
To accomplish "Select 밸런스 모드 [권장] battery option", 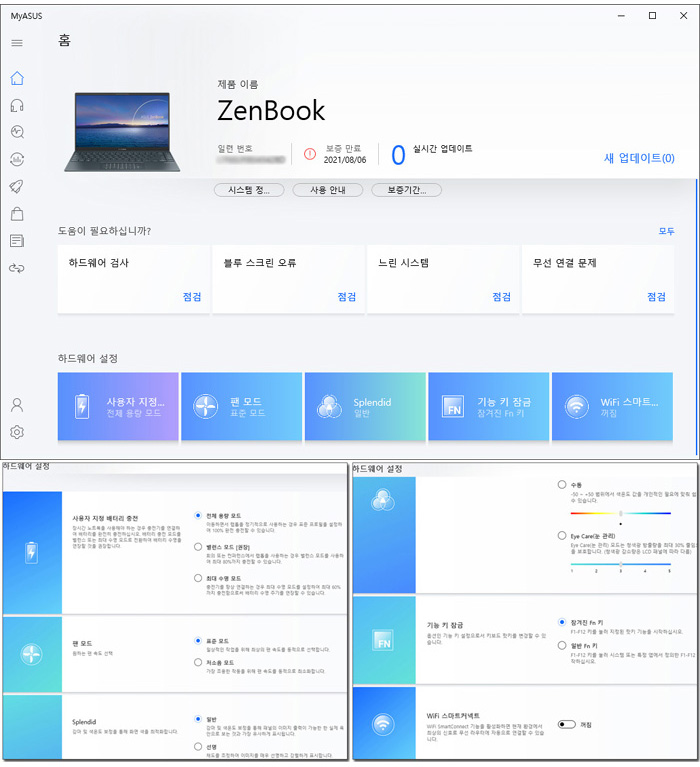I will coord(198,546).
